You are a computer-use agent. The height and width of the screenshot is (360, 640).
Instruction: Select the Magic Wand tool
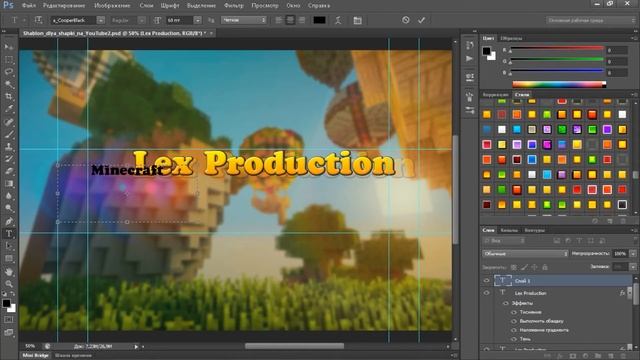click(9, 84)
